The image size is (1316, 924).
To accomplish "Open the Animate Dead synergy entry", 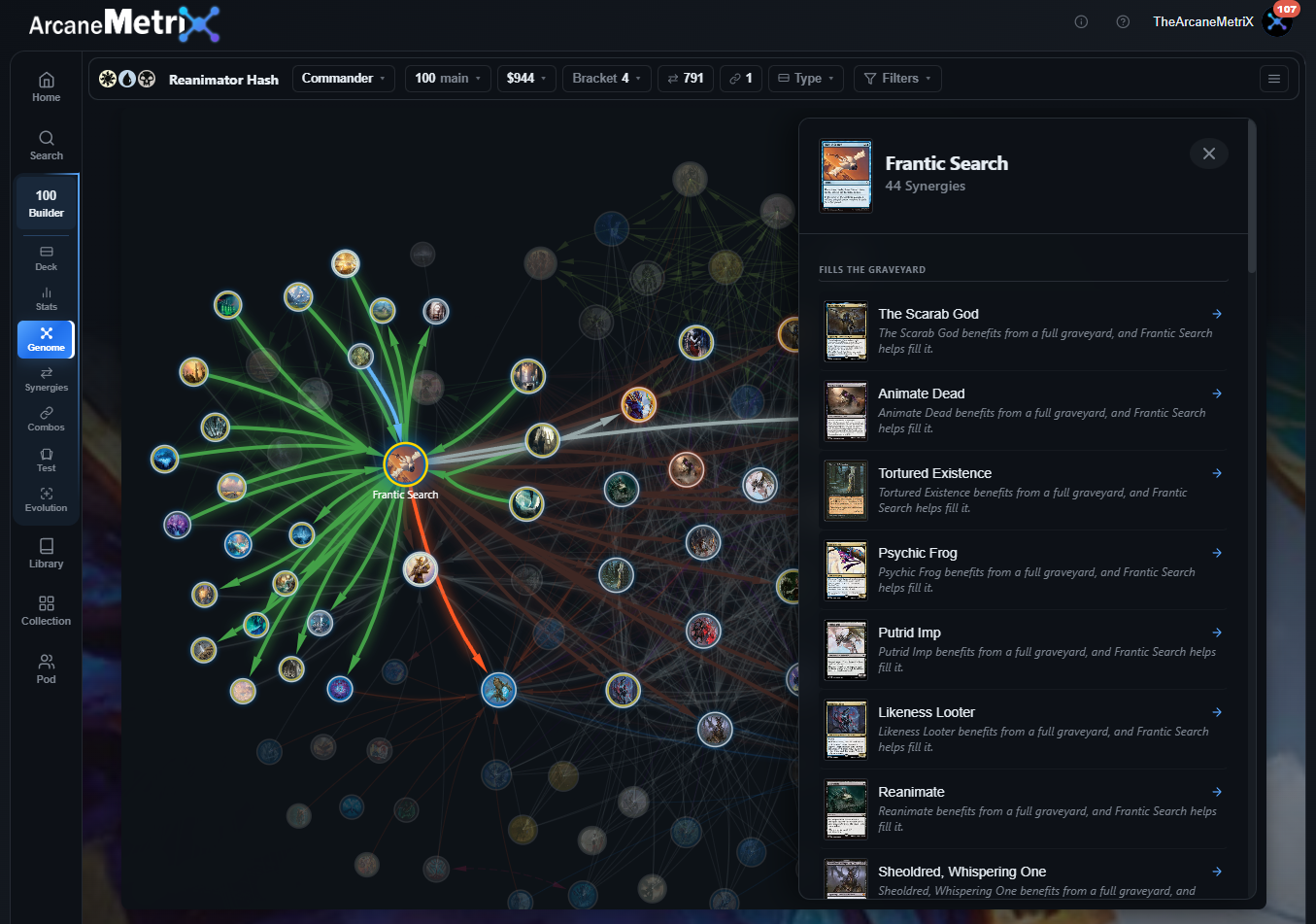I will 1024,410.
